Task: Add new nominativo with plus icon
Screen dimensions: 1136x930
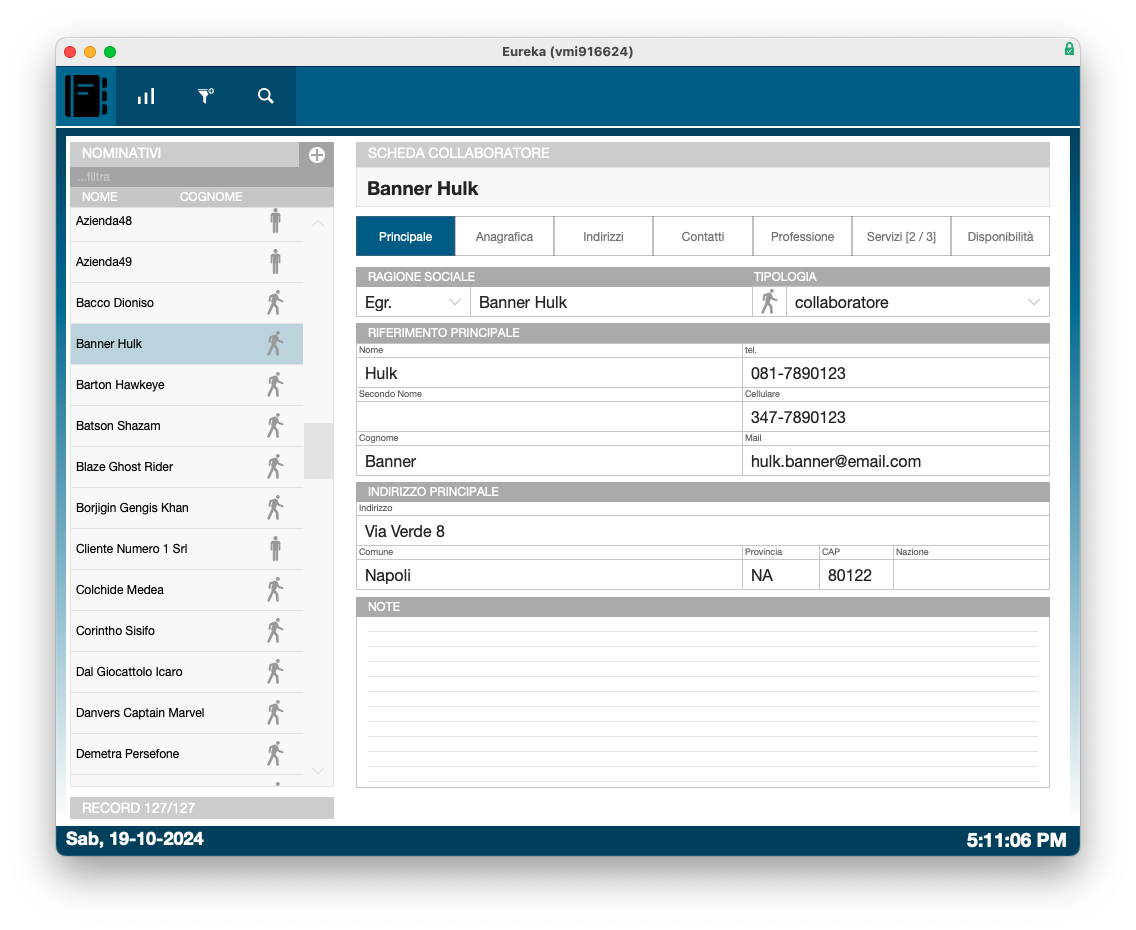Action: (317, 155)
